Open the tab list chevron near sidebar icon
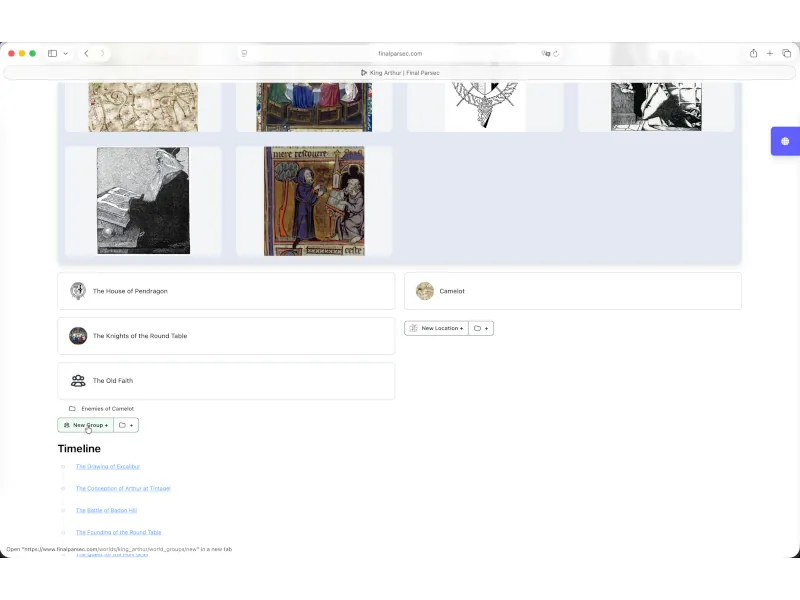 pos(66,54)
